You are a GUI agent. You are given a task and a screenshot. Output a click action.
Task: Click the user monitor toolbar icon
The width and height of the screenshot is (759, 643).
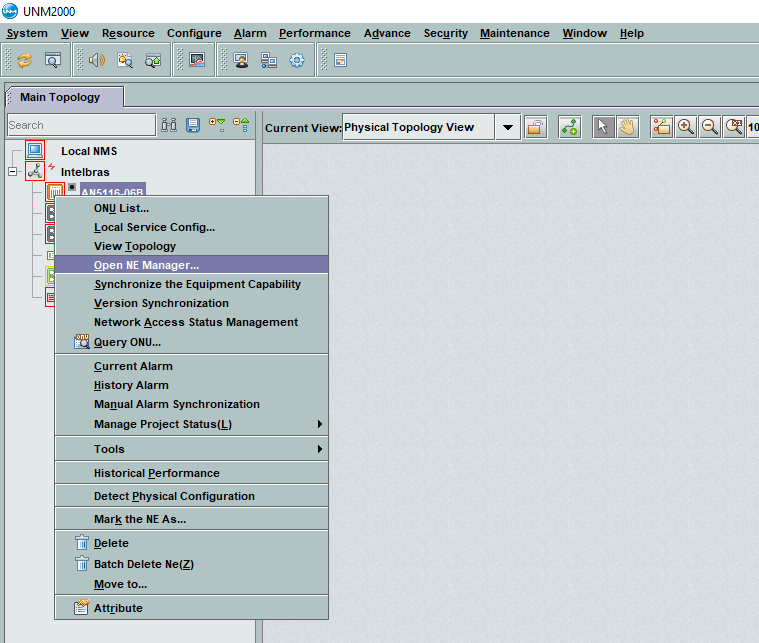click(x=241, y=60)
